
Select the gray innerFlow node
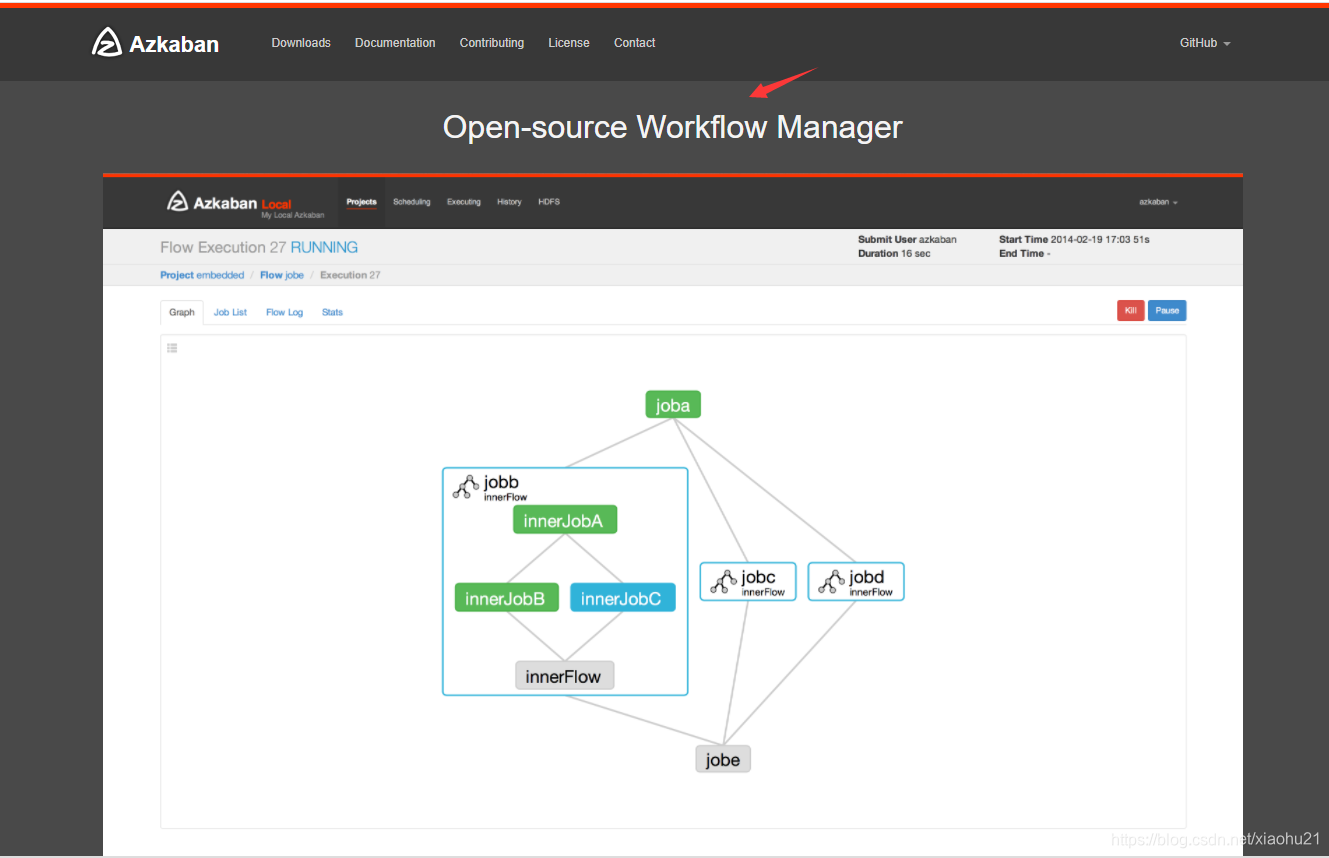(564, 676)
